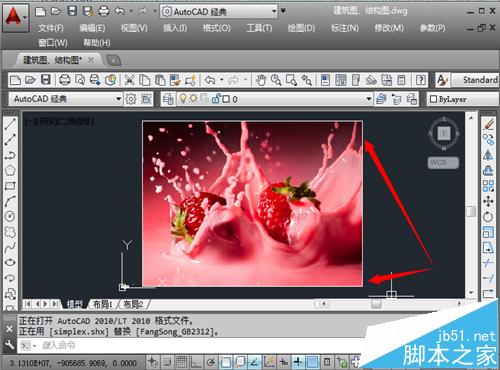Expand the quick access toolbar customize arrow
Image resolution: width=500 pixels, height=370 pixels.
click(x=283, y=11)
